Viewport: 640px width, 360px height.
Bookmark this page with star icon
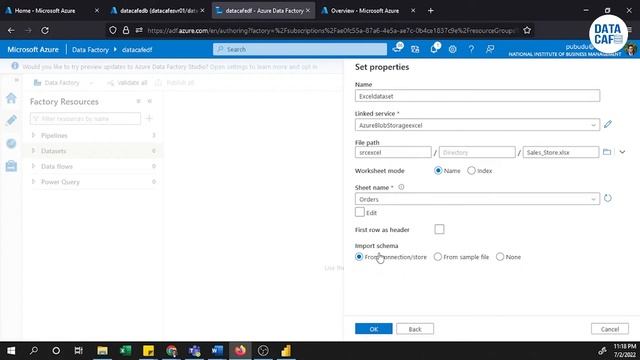527,30
